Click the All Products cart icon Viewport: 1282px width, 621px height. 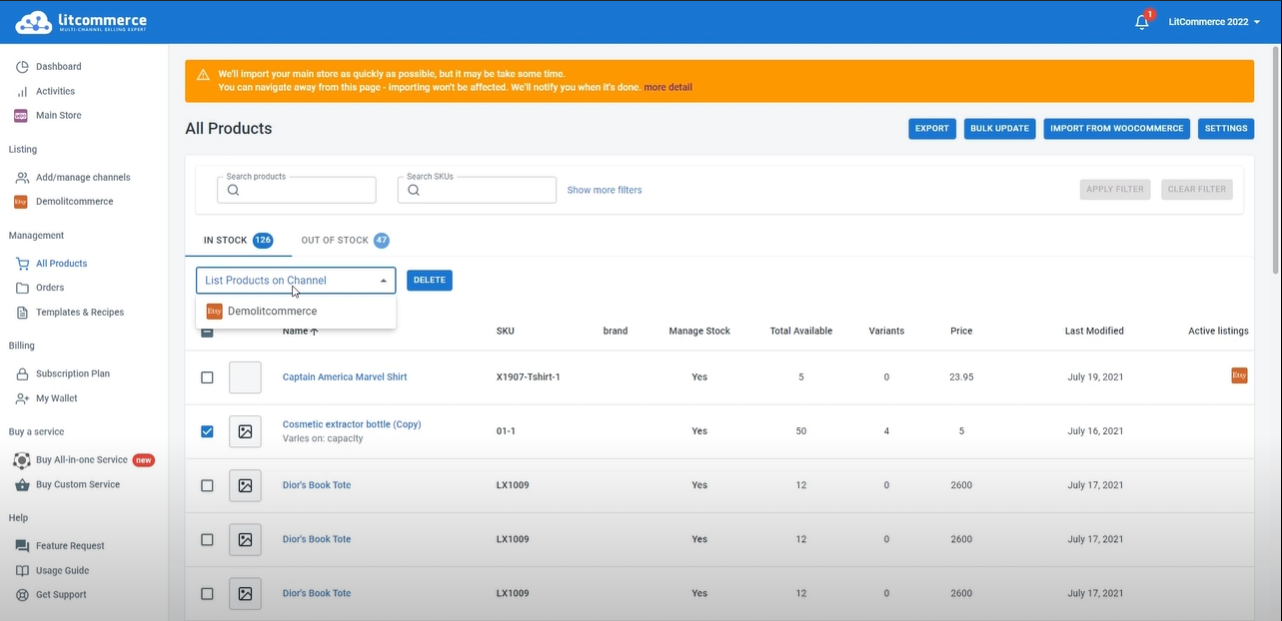point(22,264)
